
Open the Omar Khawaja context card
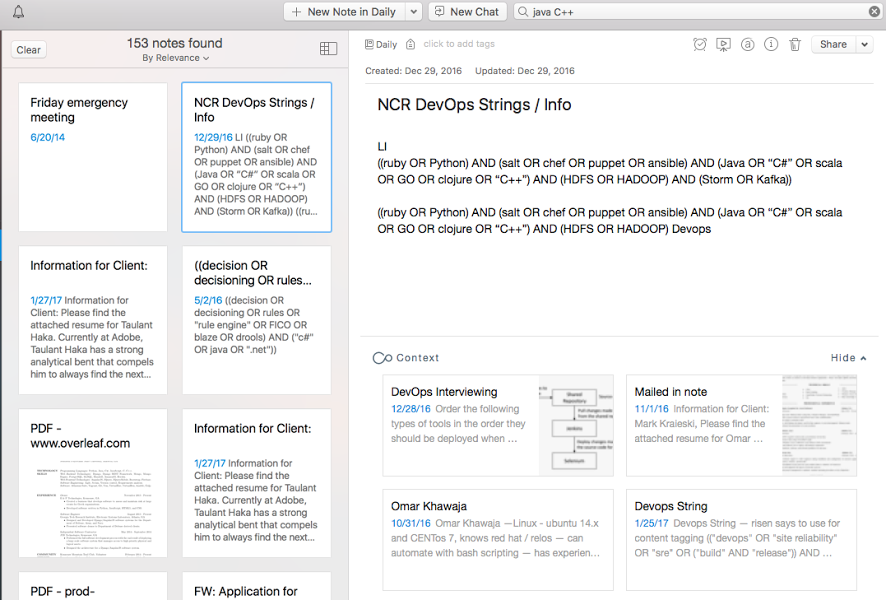point(498,540)
